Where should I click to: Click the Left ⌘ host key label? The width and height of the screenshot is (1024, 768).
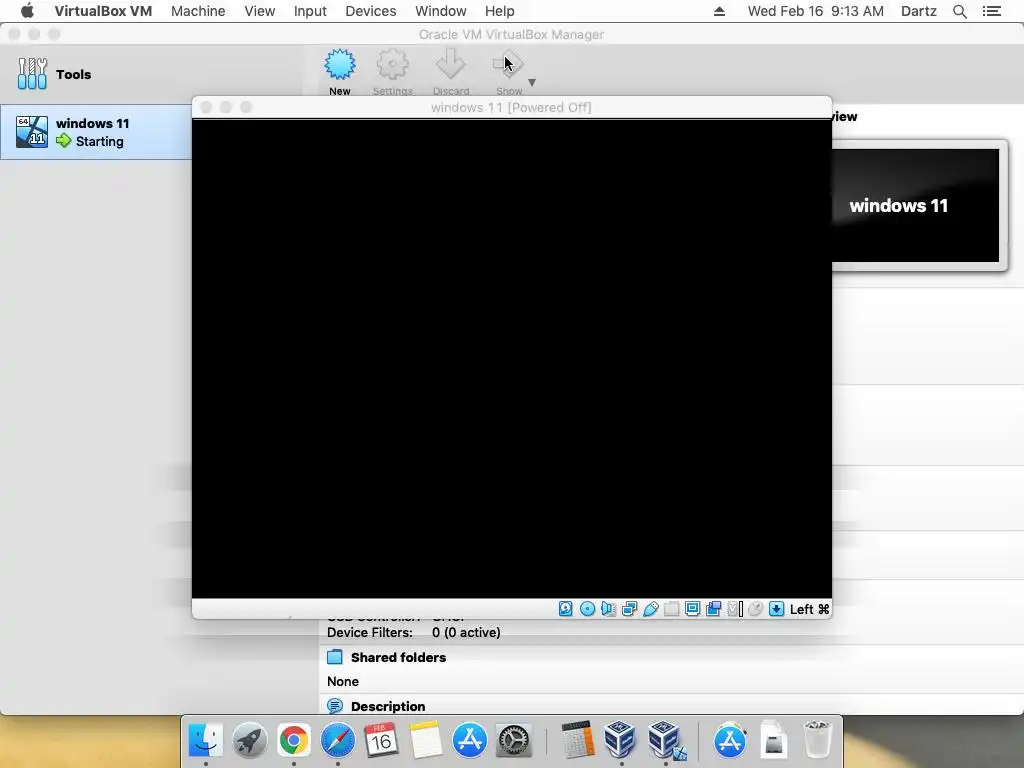coord(809,609)
